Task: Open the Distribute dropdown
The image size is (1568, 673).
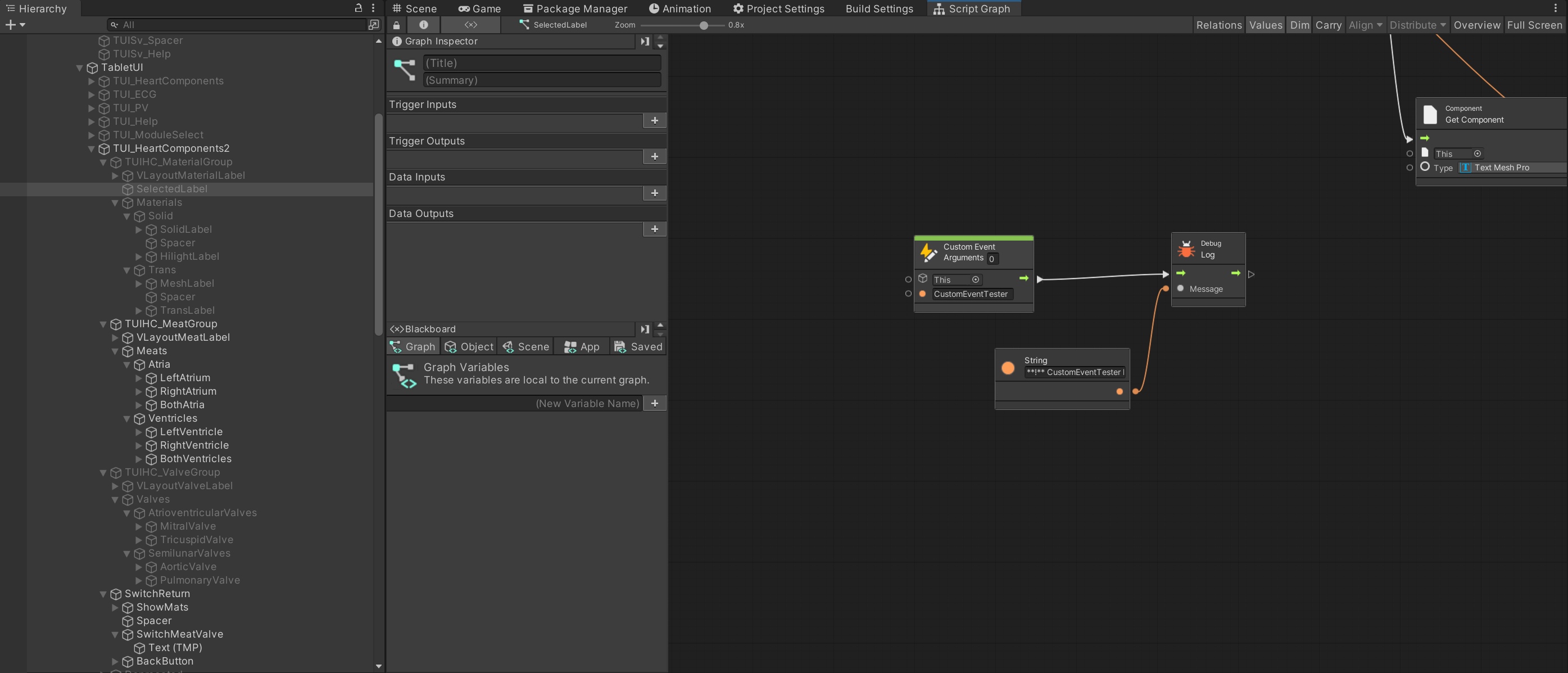Action: [x=1417, y=25]
